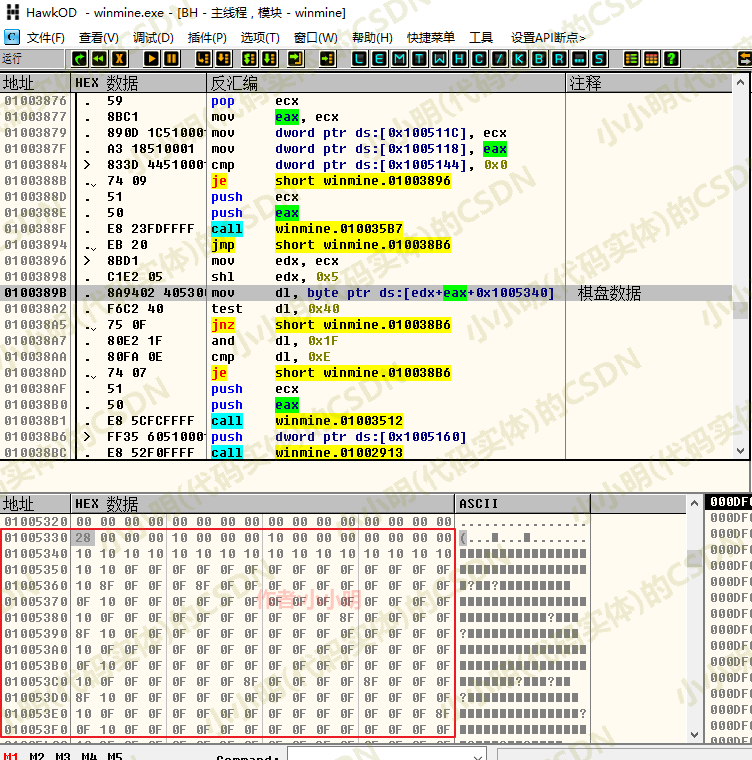Image resolution: width=752 pixels, height=760 pixels.
Task: Click down arrow of dump pane scrollbar
Action: (x=694, y=734)
